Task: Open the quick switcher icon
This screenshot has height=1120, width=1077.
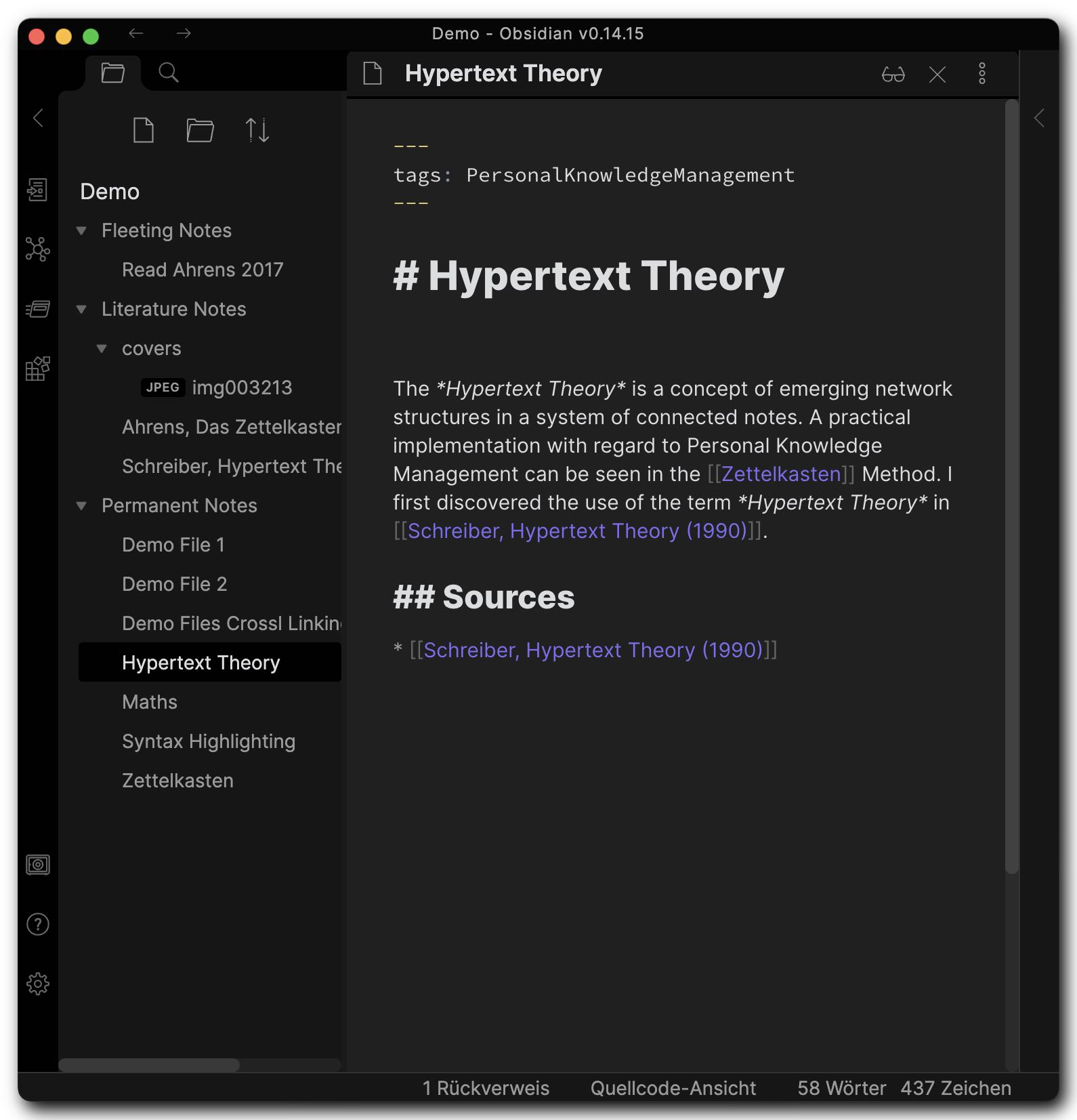Action: click(x=37, y=190)
